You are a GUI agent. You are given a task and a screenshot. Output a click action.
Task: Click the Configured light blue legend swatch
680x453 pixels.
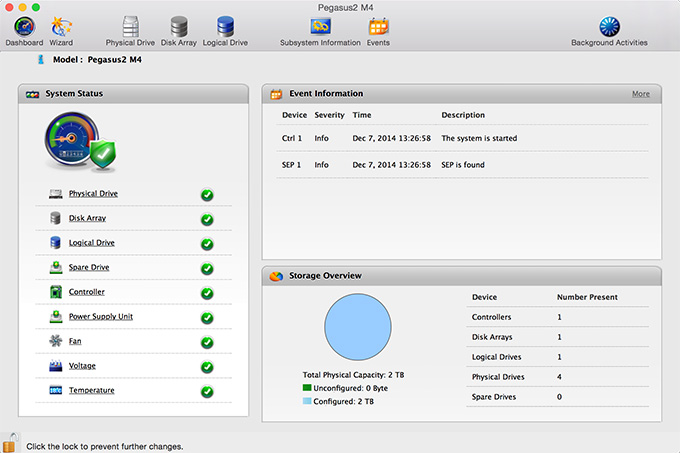[307, 401]
